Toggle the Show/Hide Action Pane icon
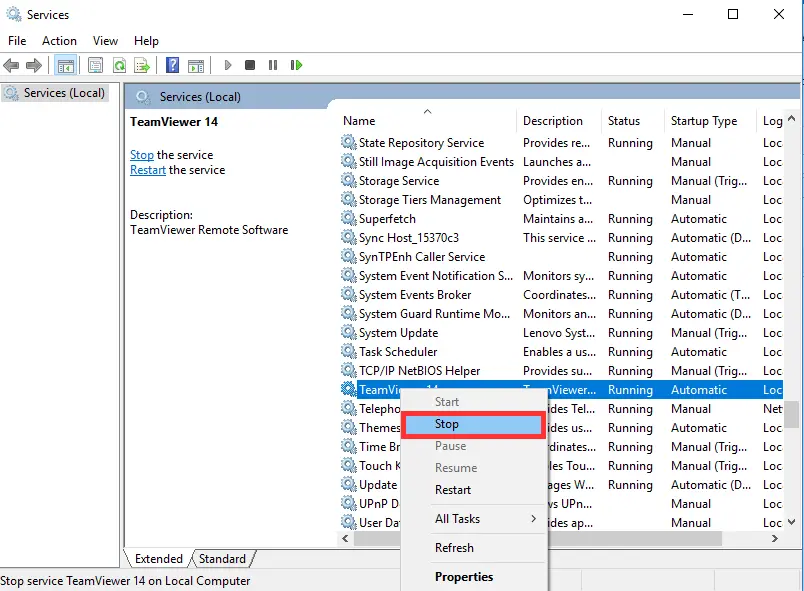 coord(196,65)
